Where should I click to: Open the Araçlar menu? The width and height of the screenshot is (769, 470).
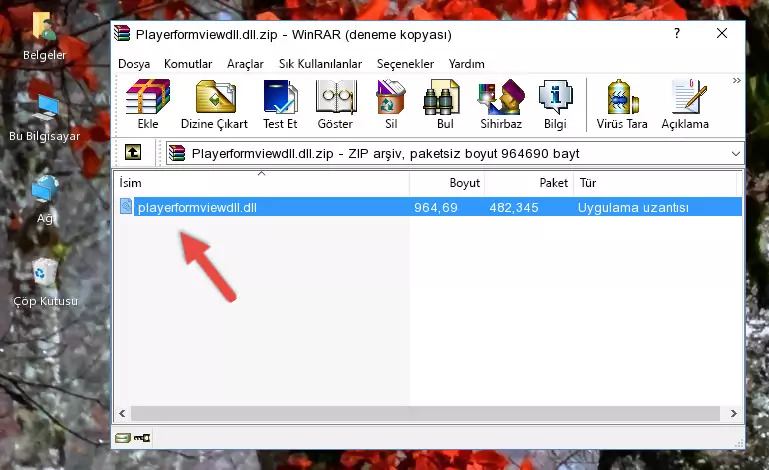click(x=245, y=64)
